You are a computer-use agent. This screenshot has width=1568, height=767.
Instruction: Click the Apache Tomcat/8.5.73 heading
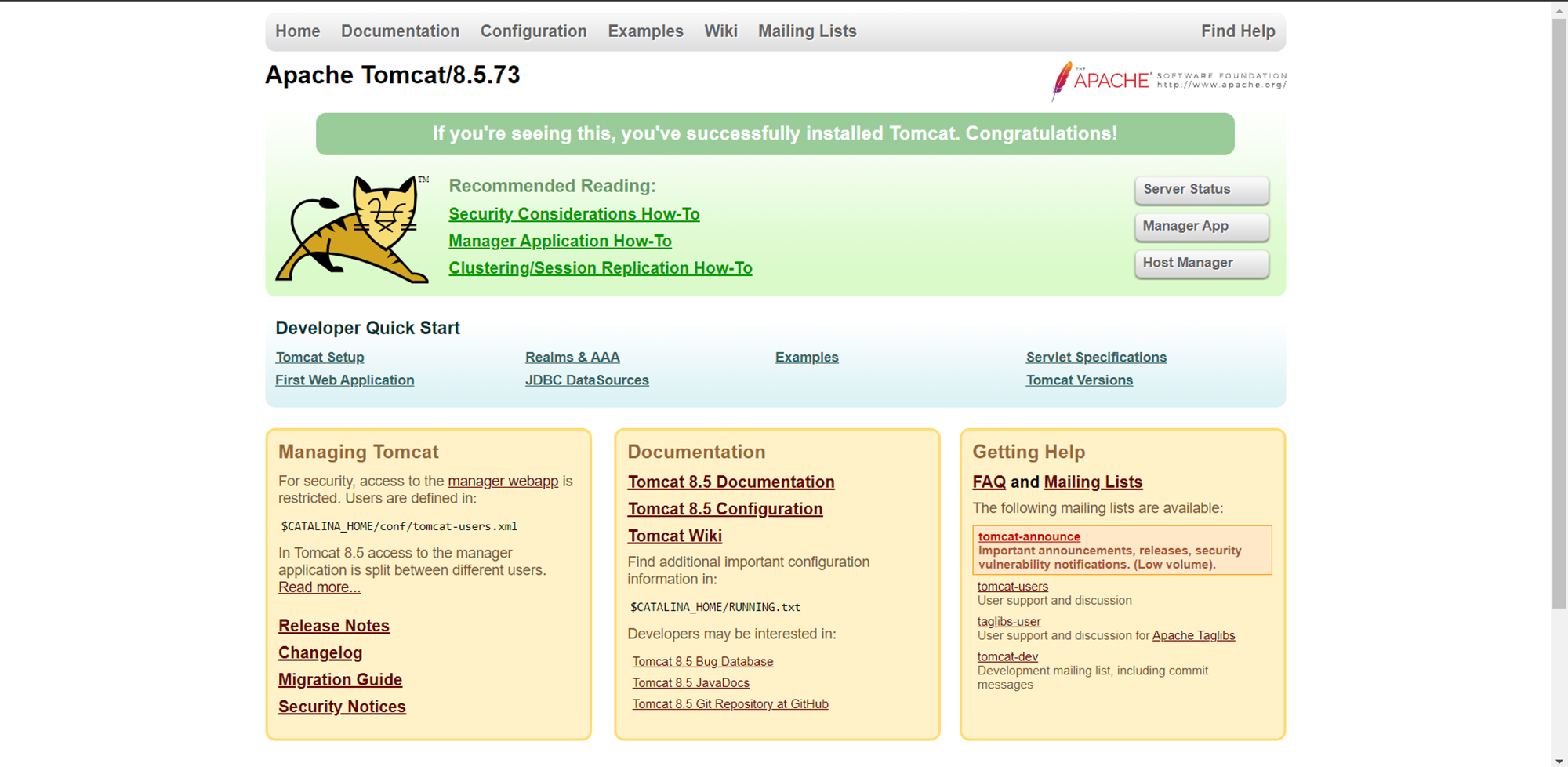point(392,75)
